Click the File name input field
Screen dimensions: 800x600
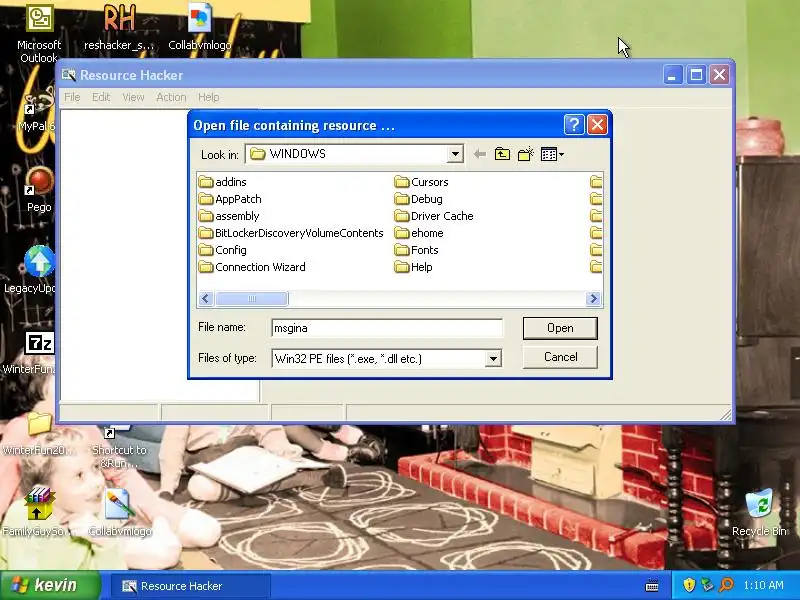tap(387, 328)
